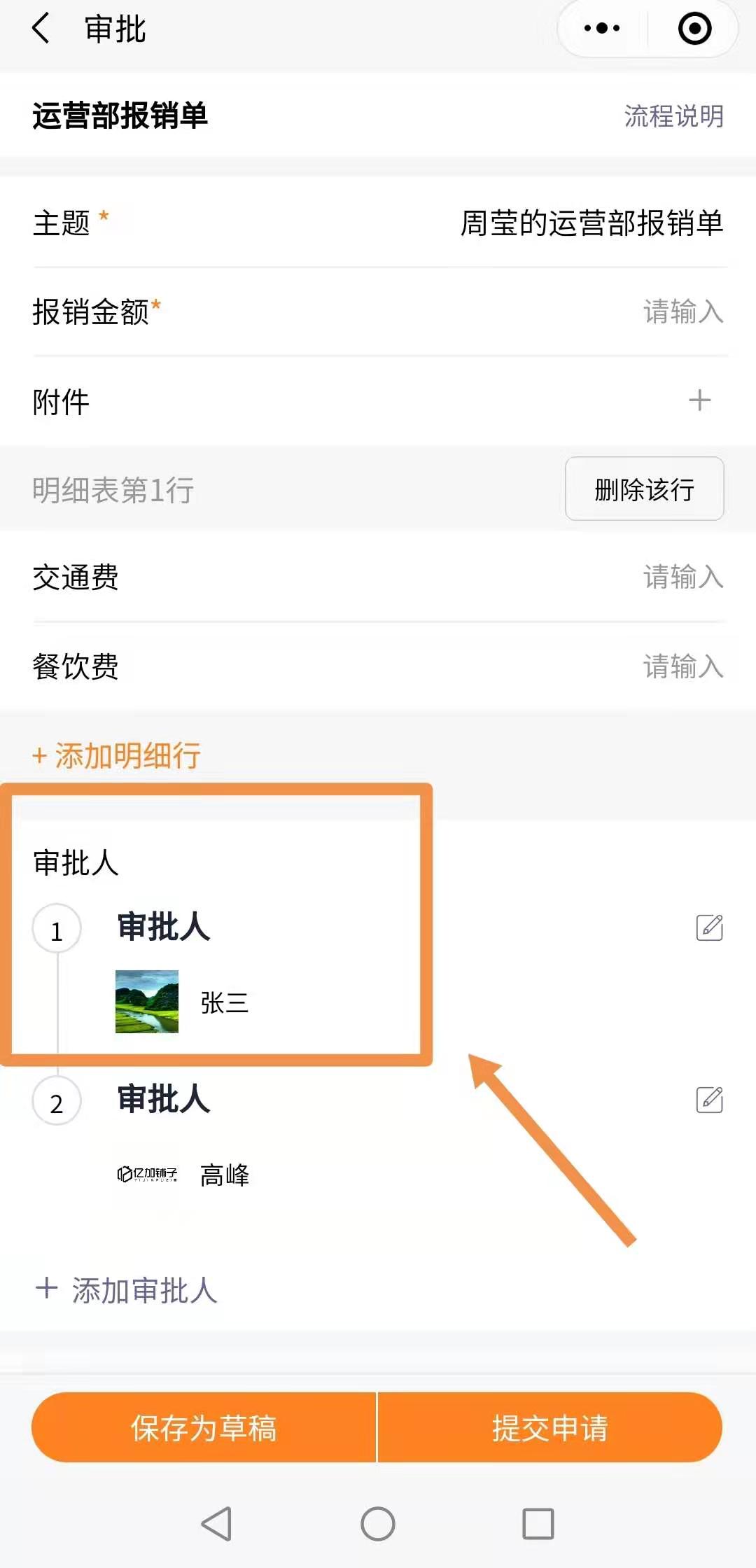Viewport: 756px width, 1568px height.
Task: Submit with 提交申请 button
Action: coord(549,1427)
